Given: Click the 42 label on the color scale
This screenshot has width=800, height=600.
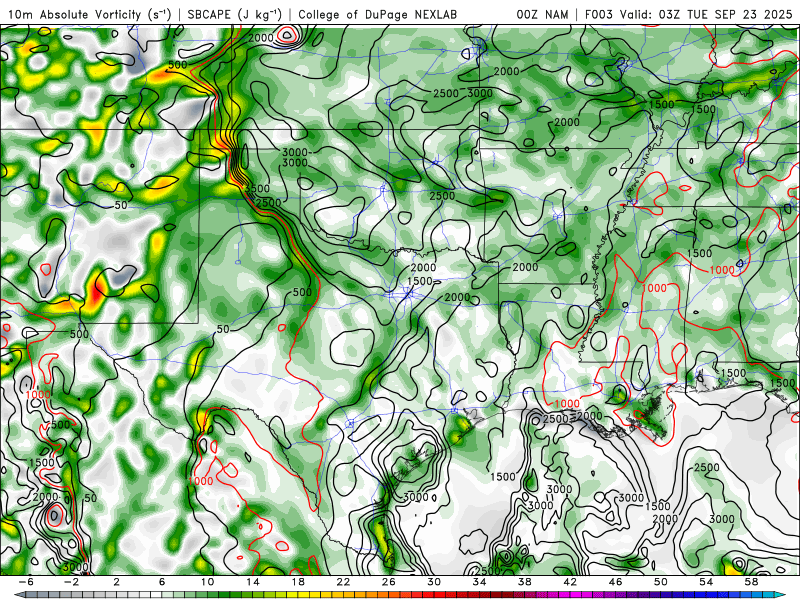Looking at the screenshot, I should pyautogui.click(x=570, y=582).
